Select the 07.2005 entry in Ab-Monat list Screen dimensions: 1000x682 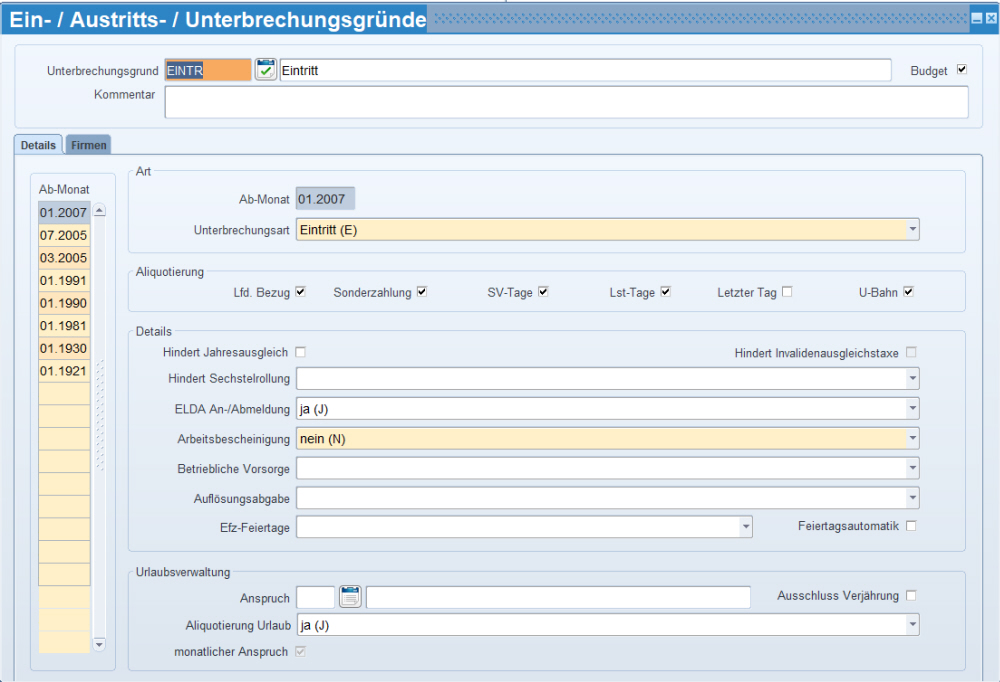(x=64, y=235)
